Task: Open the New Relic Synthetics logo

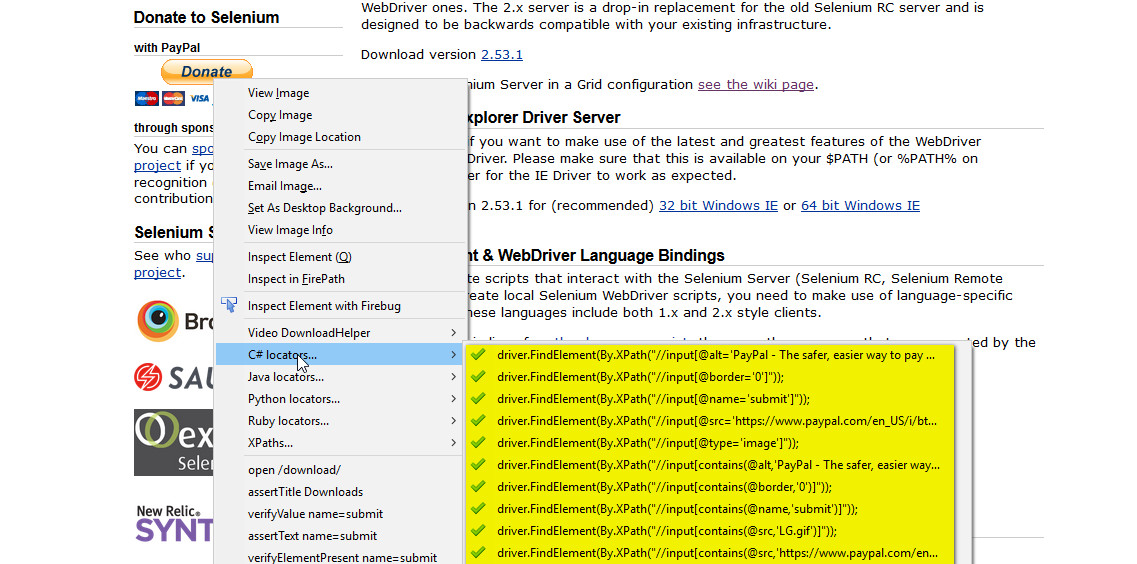Action: (x=174, y=523)
